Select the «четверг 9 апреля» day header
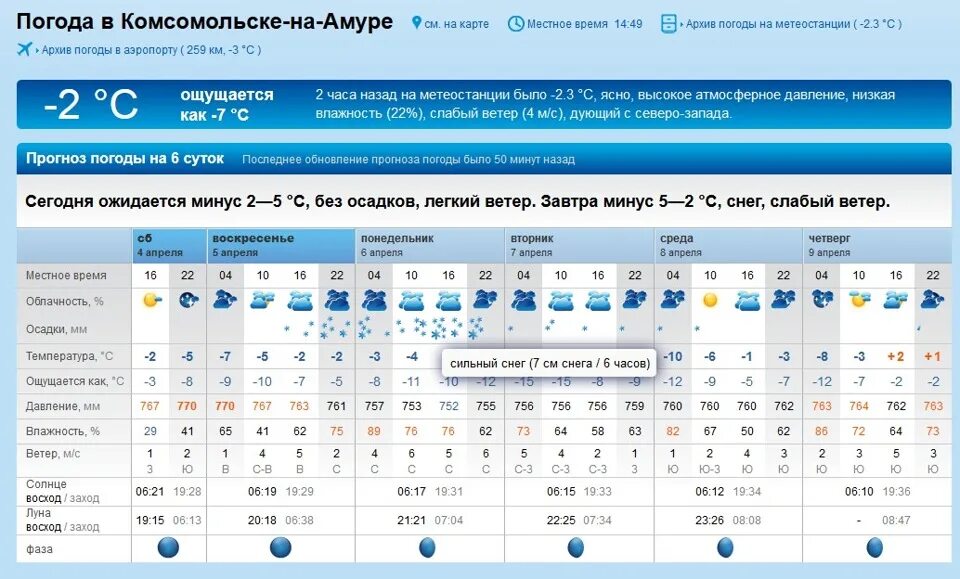960x579 pixels. (x=877, y=245)
